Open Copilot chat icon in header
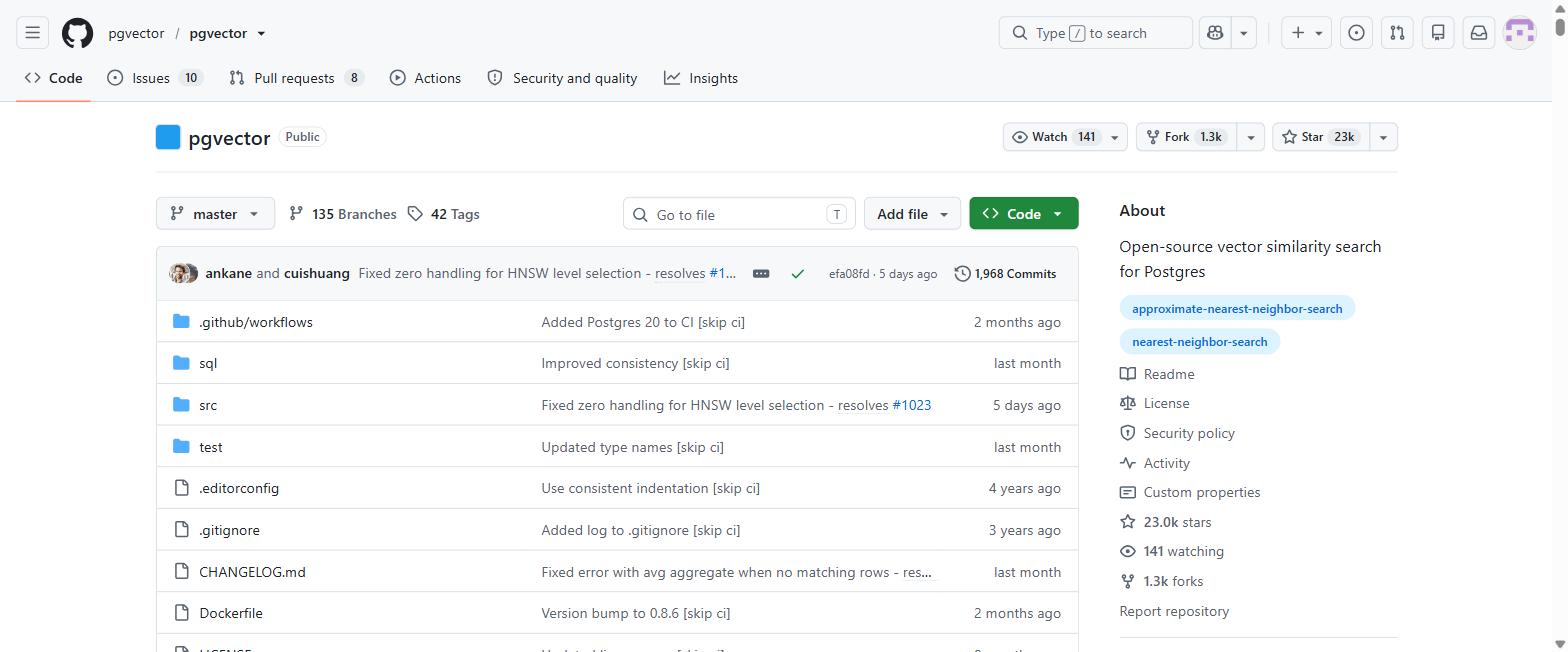 point(1215,33)
